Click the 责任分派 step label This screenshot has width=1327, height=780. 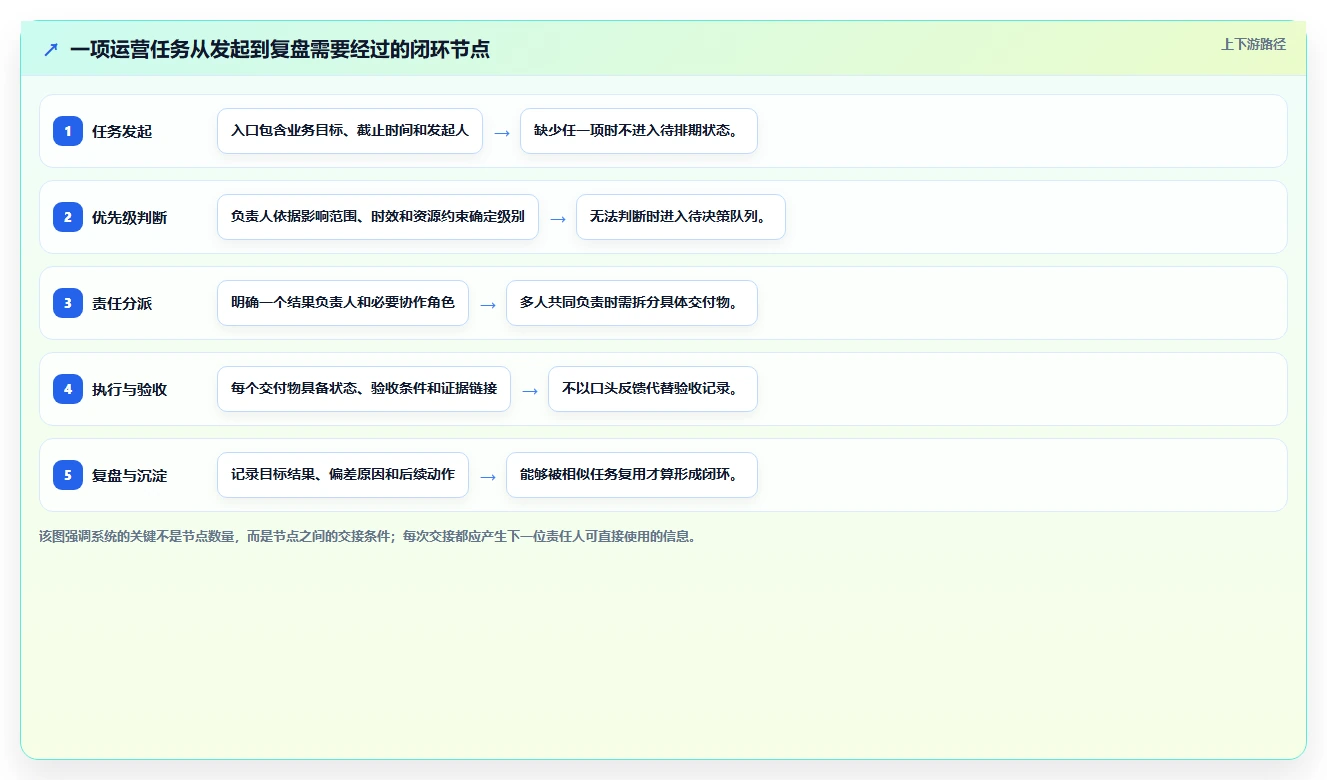coord(122,303)
